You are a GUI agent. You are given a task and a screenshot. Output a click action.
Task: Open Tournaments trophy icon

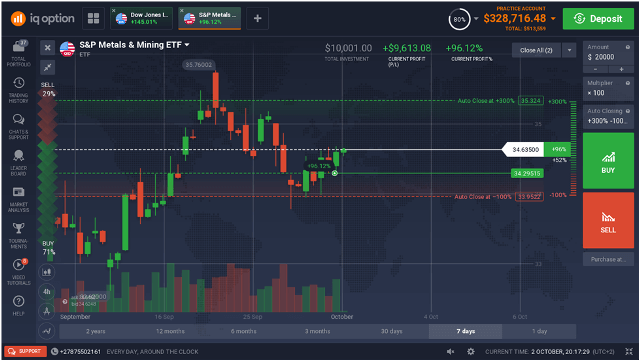tap(18, 236)
